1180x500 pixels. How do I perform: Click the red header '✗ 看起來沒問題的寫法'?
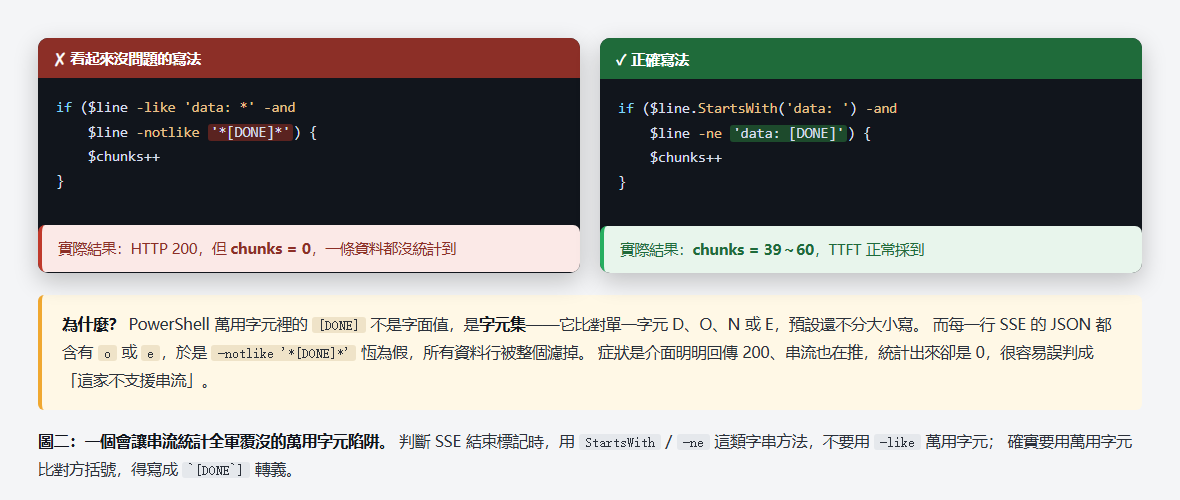(x=309, y=59)
